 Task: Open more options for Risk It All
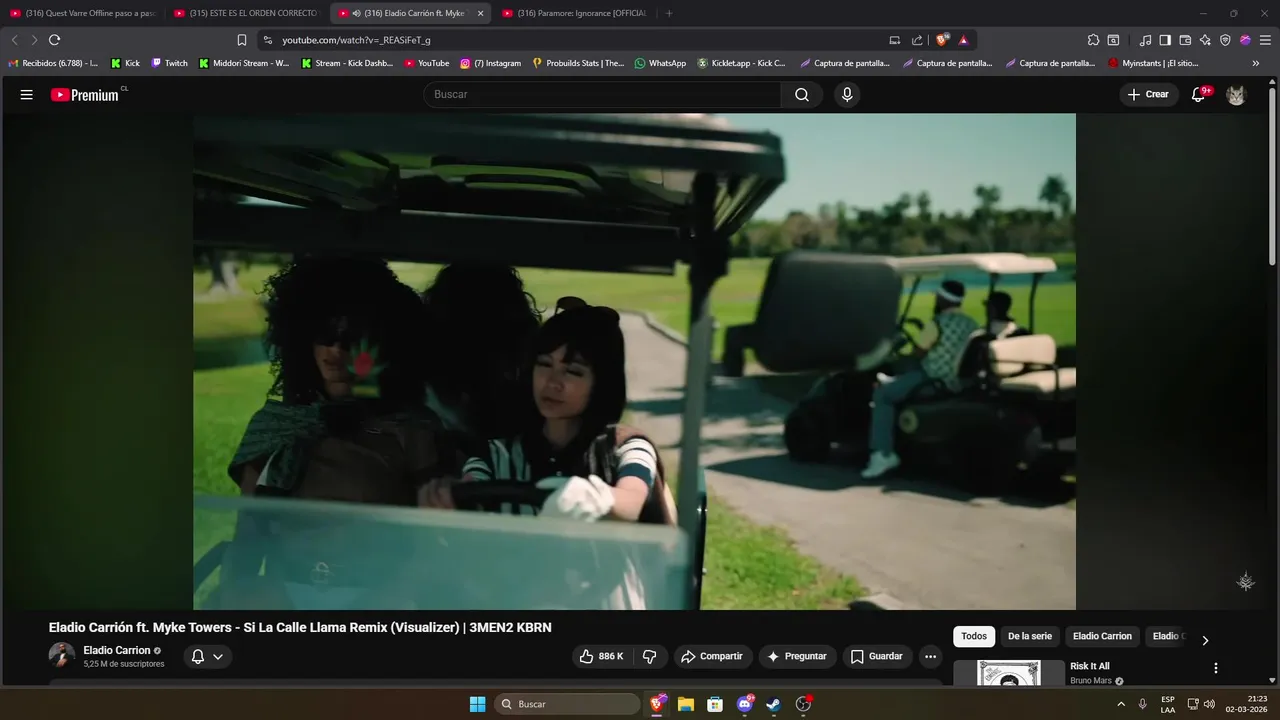(x=1216, y=668)
